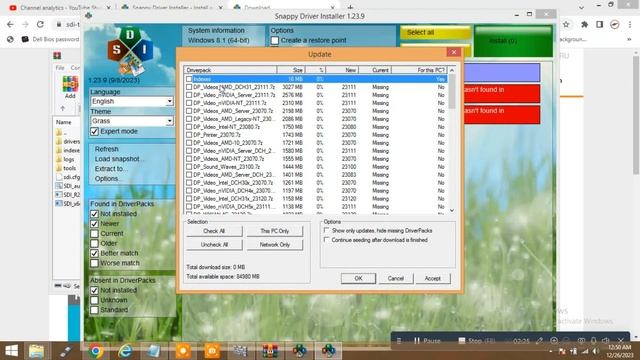The image size is (640, 360).
Task: Open the File menu in WinRAR window
Action: tap(60, 68)
